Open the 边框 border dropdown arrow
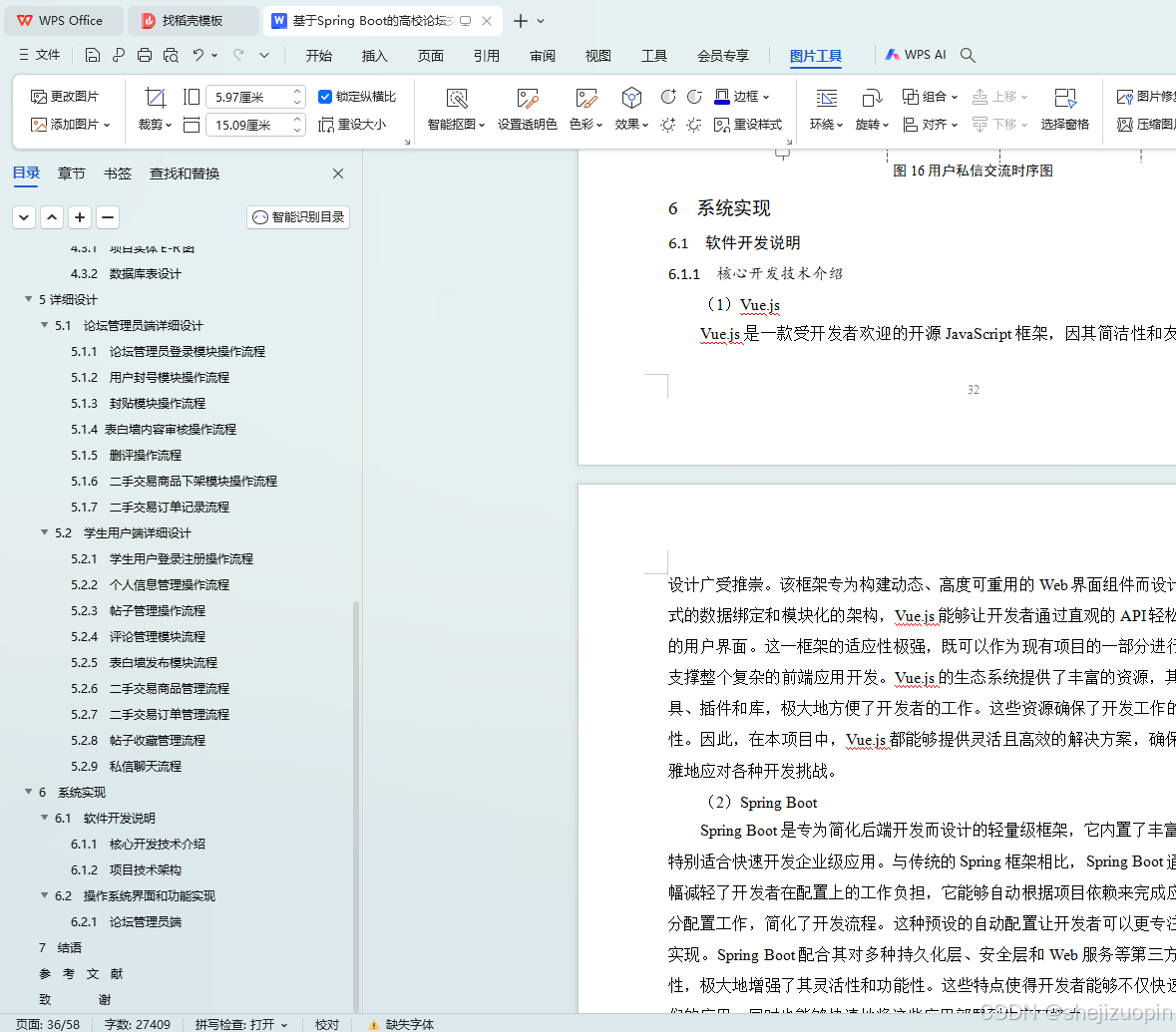 coord(766,97)
